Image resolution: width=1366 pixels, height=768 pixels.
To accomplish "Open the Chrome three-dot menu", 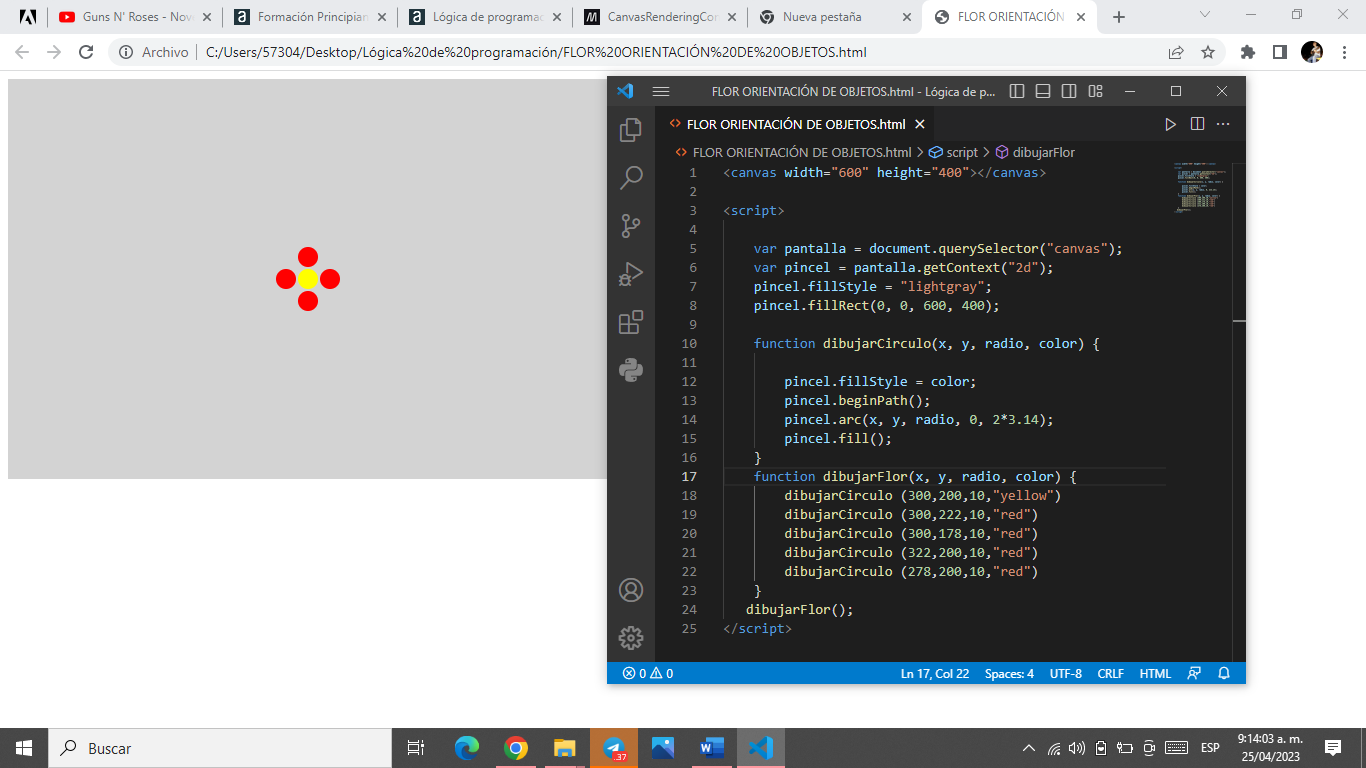I will (1343, 52).
